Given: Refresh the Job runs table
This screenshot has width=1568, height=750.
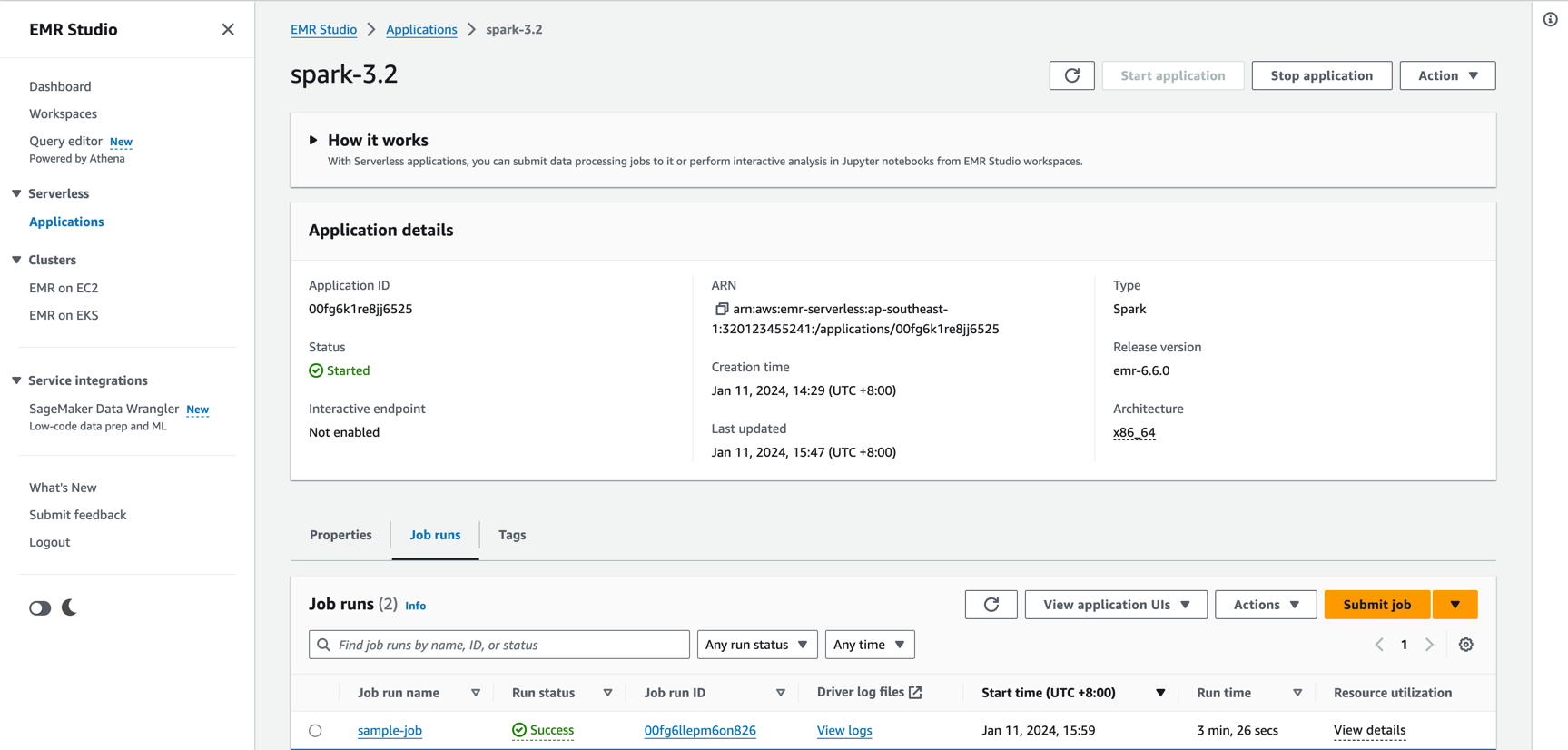Looking at the screenshot, I should 991,605.
